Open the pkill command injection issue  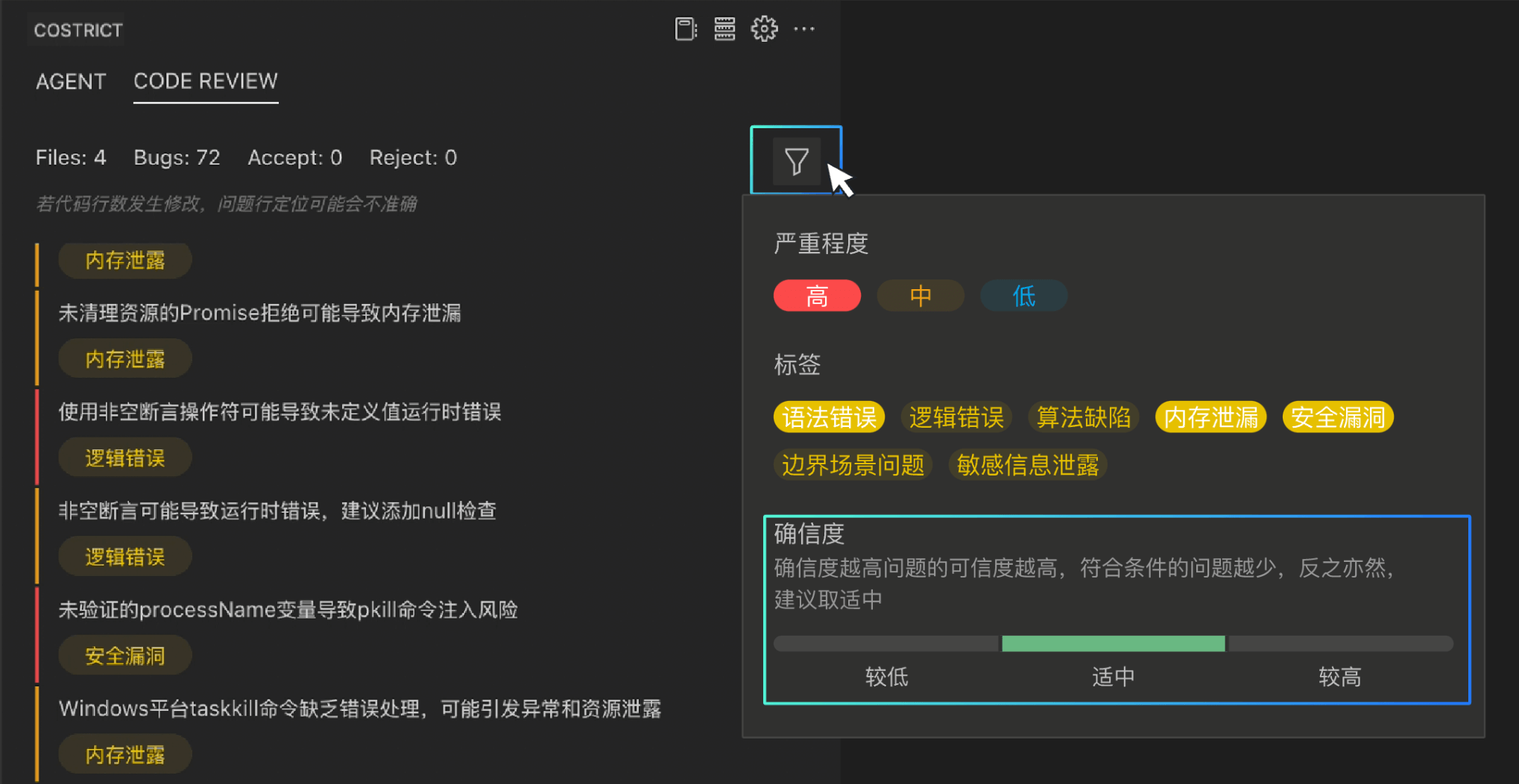[288, 610]
